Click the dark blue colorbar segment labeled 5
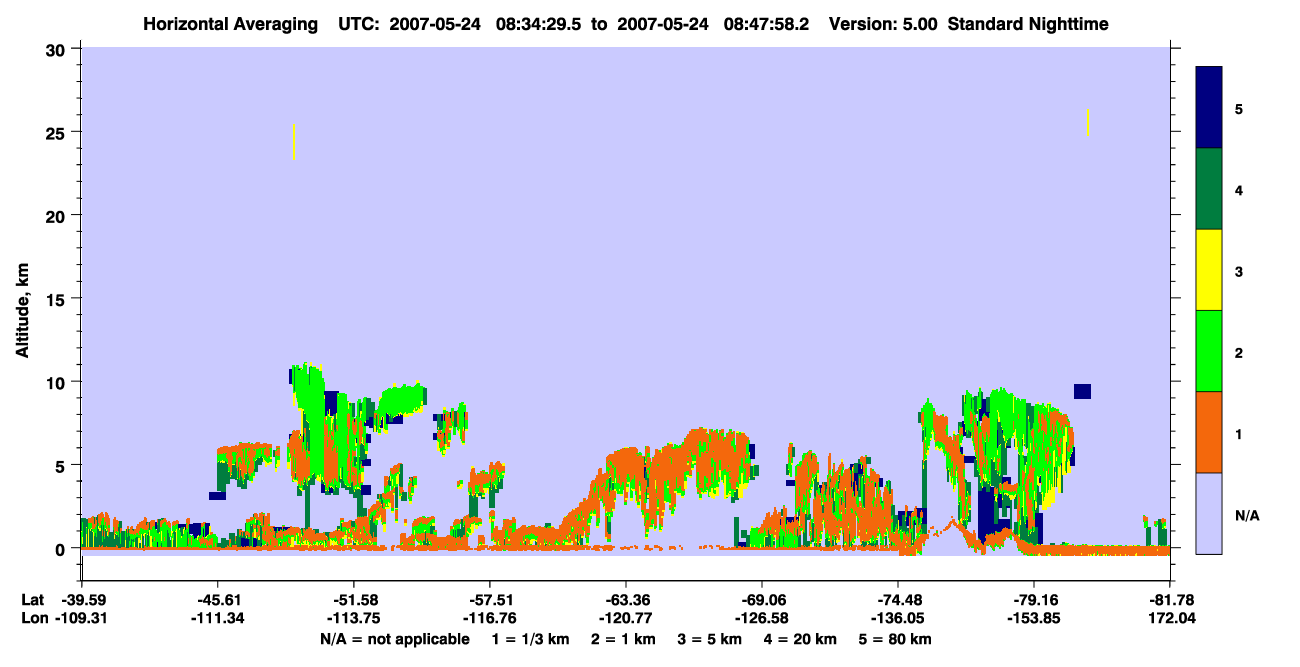Screen dimensions: 1300x667 pos(1208,108)
